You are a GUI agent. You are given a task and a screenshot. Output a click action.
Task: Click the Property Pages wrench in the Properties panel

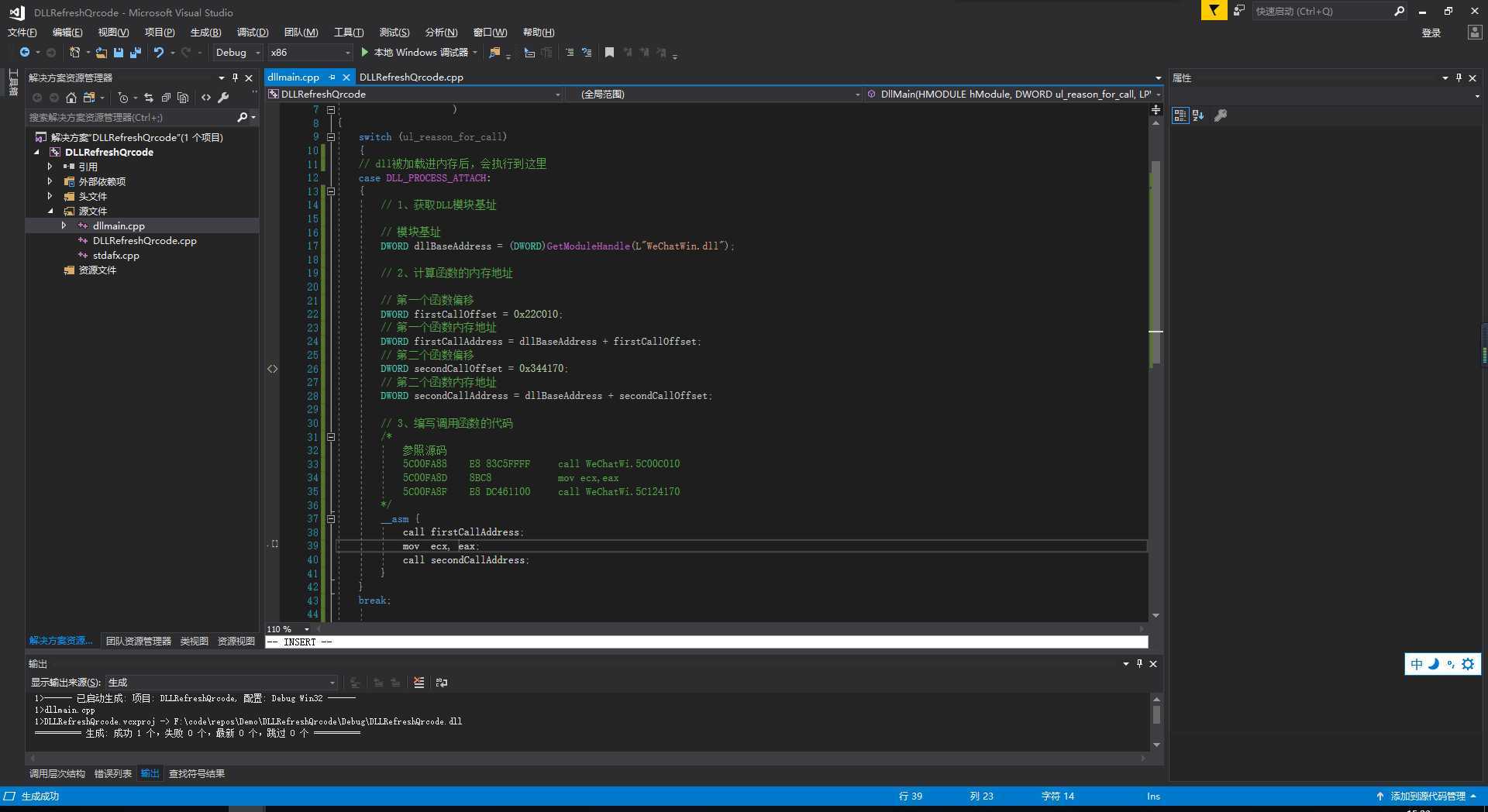1221,115
